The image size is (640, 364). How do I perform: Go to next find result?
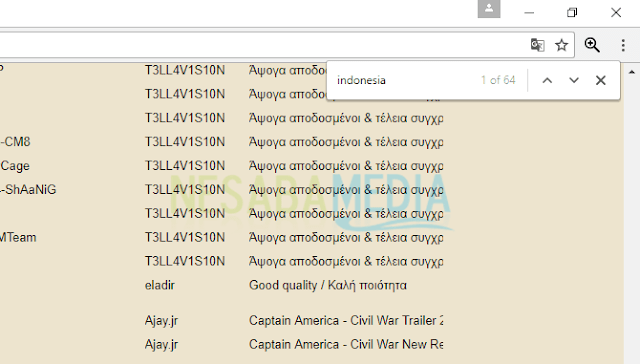pos(574,80)
